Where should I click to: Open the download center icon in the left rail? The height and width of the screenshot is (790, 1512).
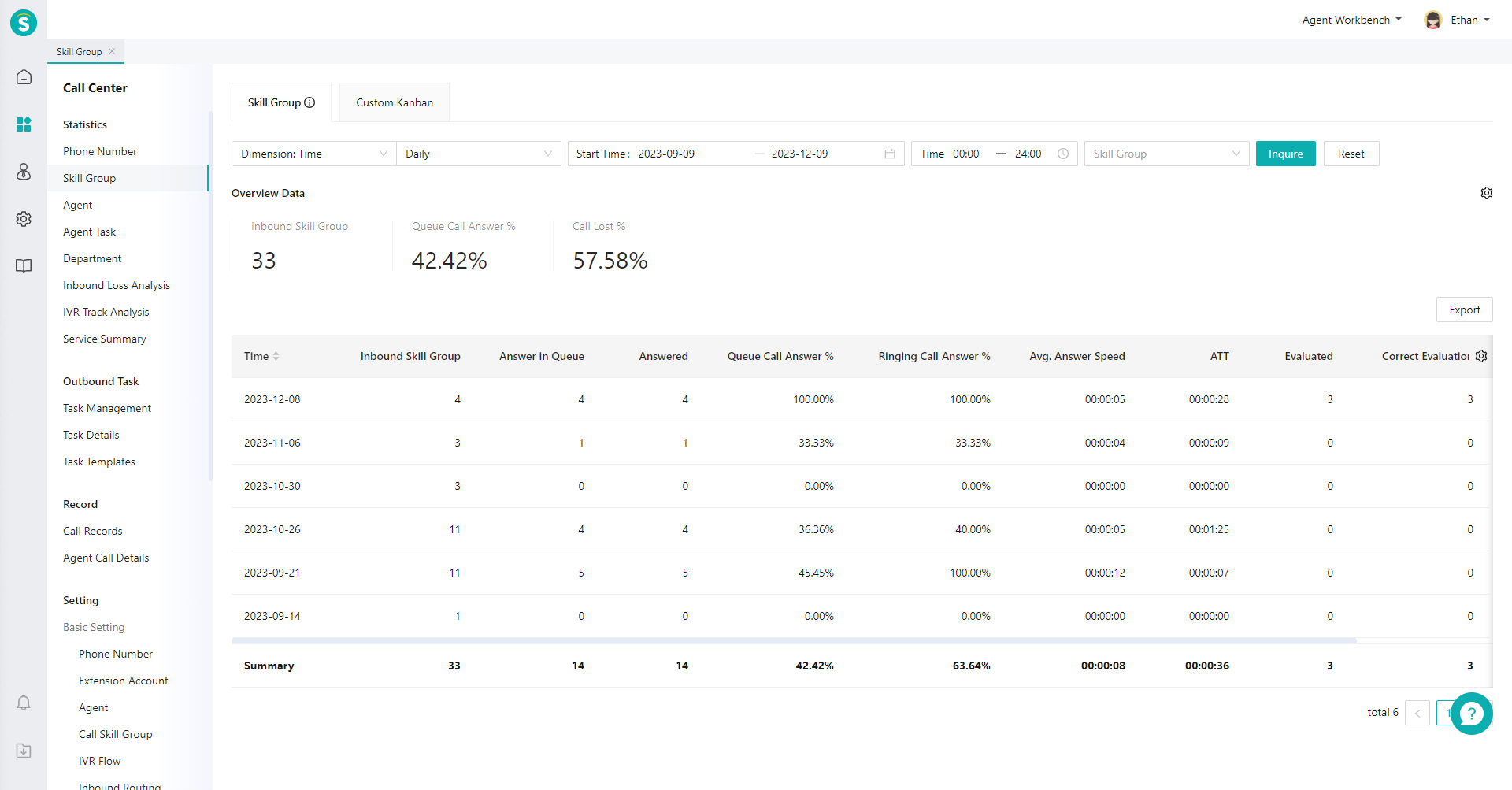point(24,751)
